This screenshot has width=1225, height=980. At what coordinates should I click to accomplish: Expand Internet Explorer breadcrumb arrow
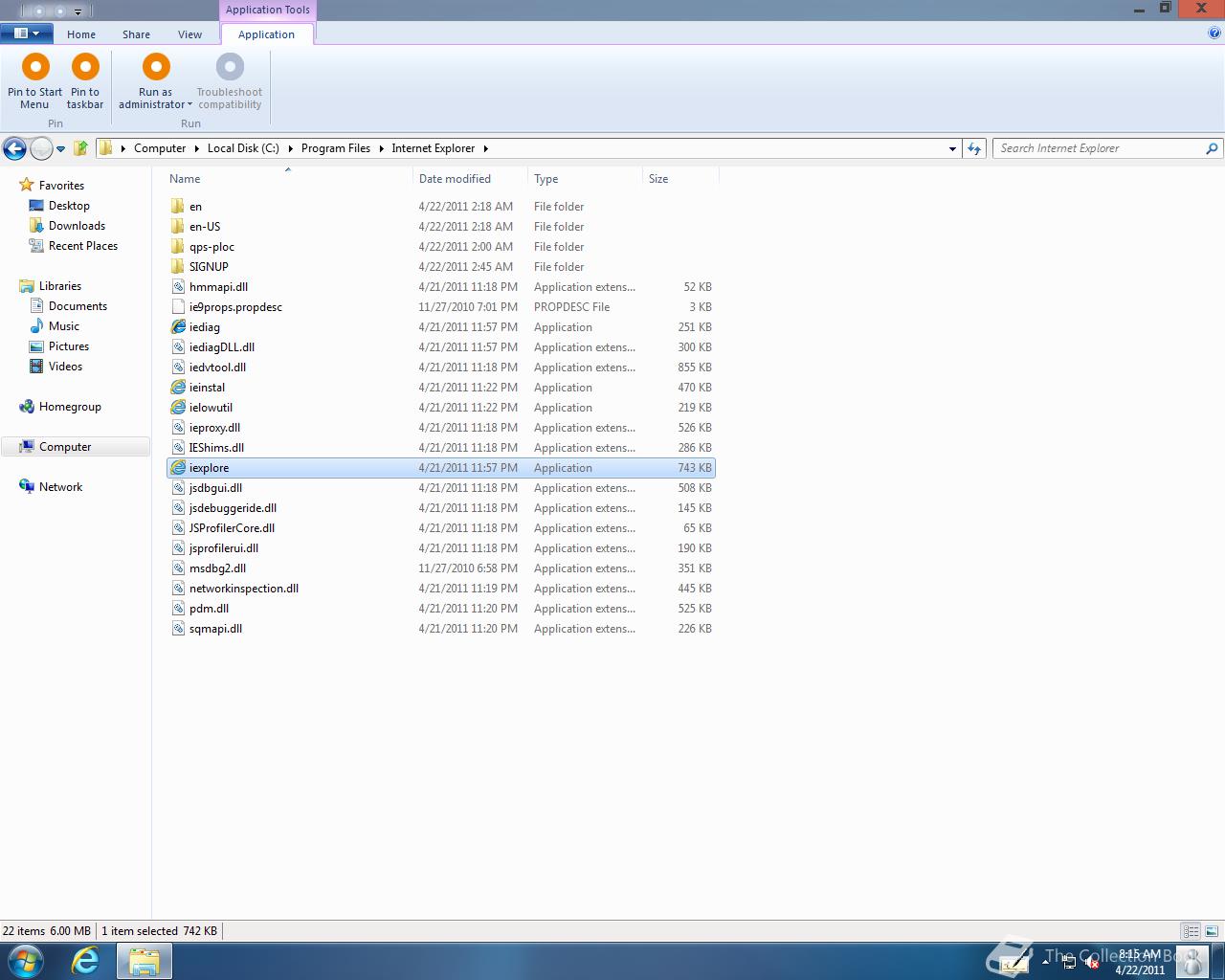point(485,148)
